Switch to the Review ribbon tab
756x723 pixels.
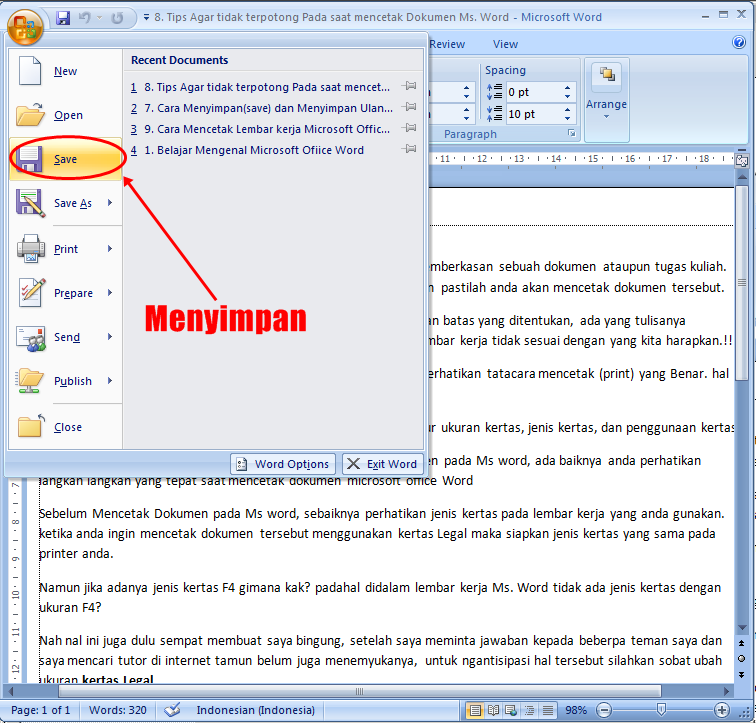coord(447,44)
